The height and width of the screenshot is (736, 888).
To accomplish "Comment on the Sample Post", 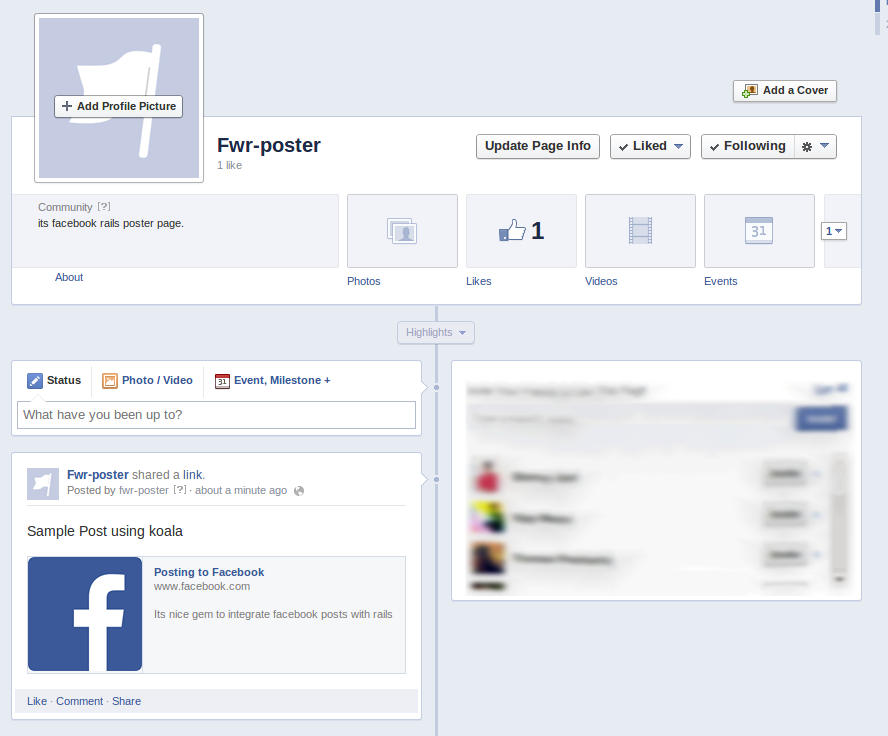I will click(79, 701).
